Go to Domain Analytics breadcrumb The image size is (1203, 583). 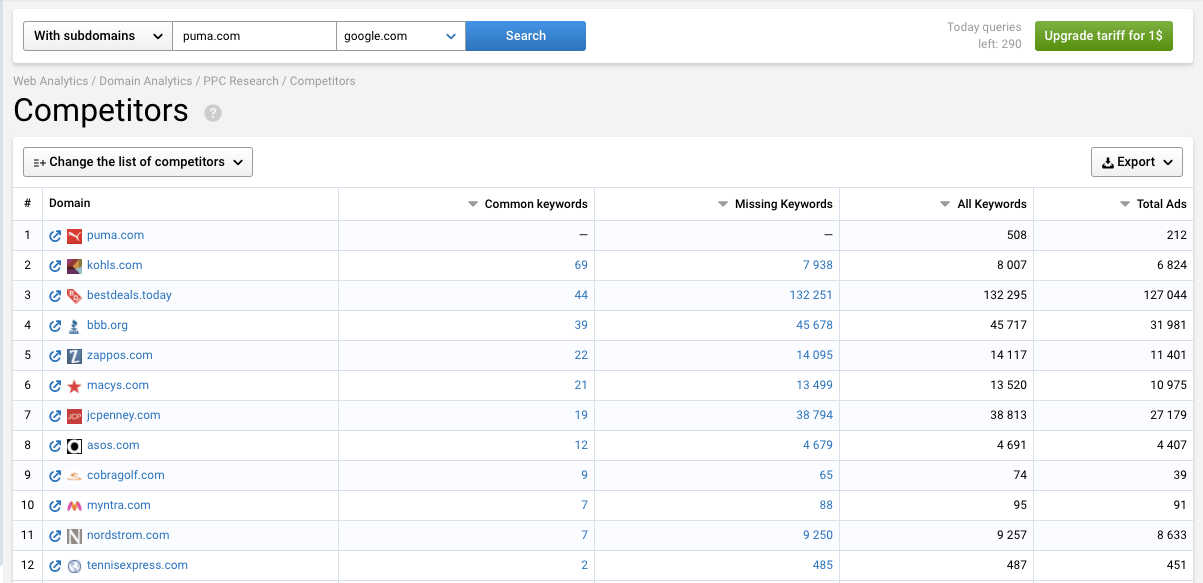coord(145,81)
